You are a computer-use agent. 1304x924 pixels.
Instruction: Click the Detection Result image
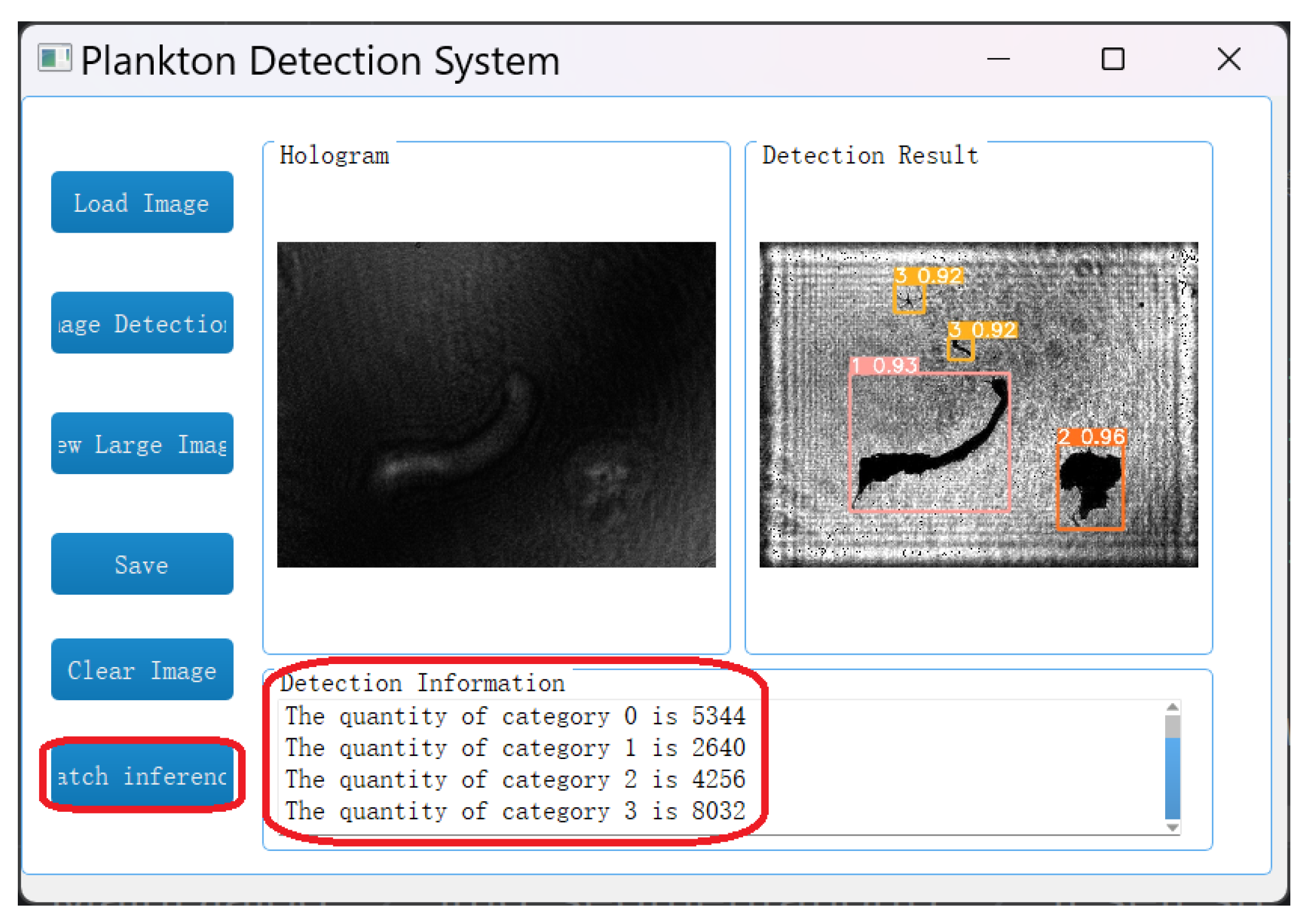click(979, 405)
